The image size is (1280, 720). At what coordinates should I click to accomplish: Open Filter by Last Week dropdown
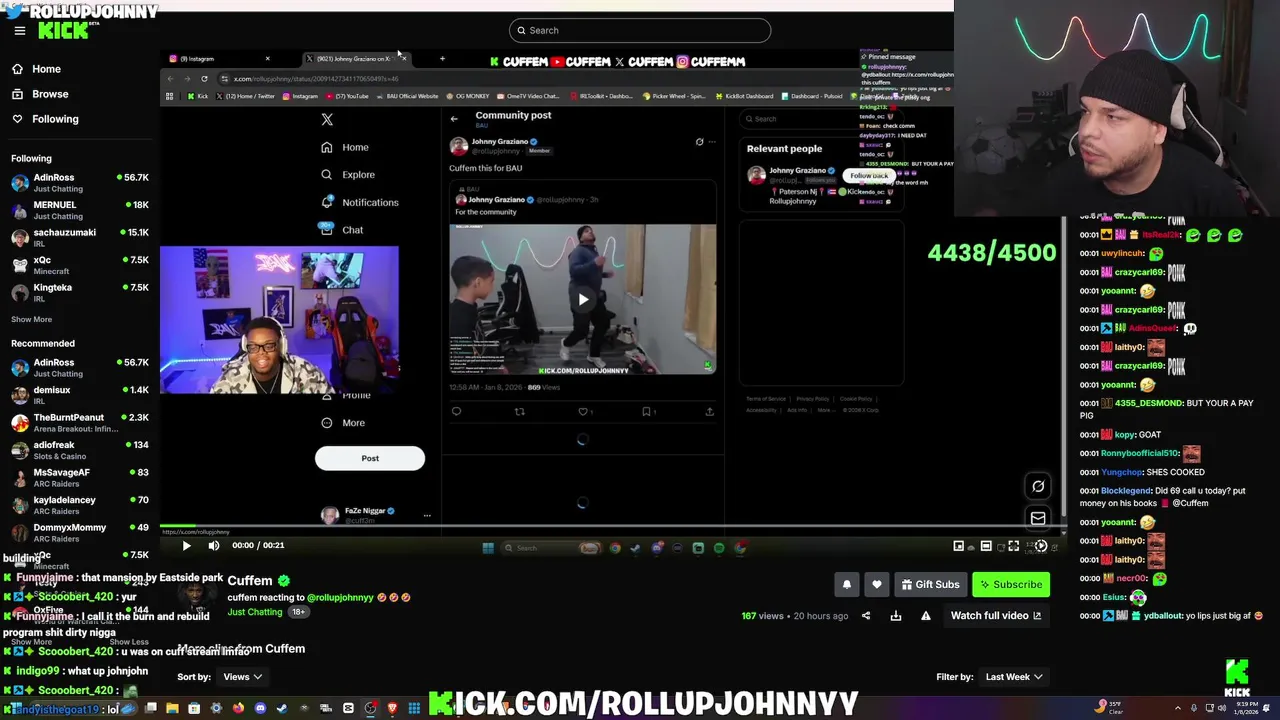pos(1014,677)
